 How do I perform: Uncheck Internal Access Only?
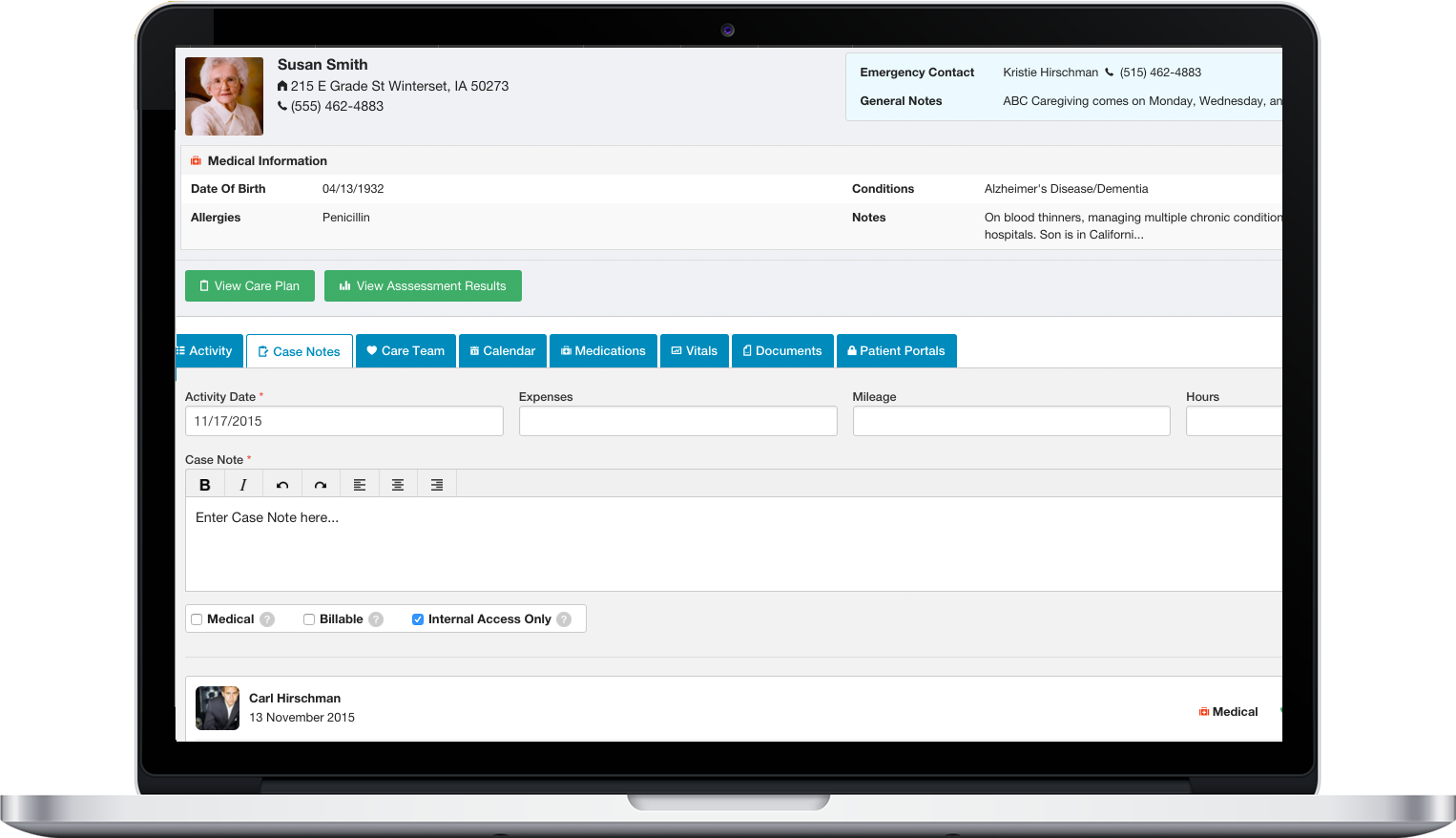pyautogui.click(x=418, y=619)
